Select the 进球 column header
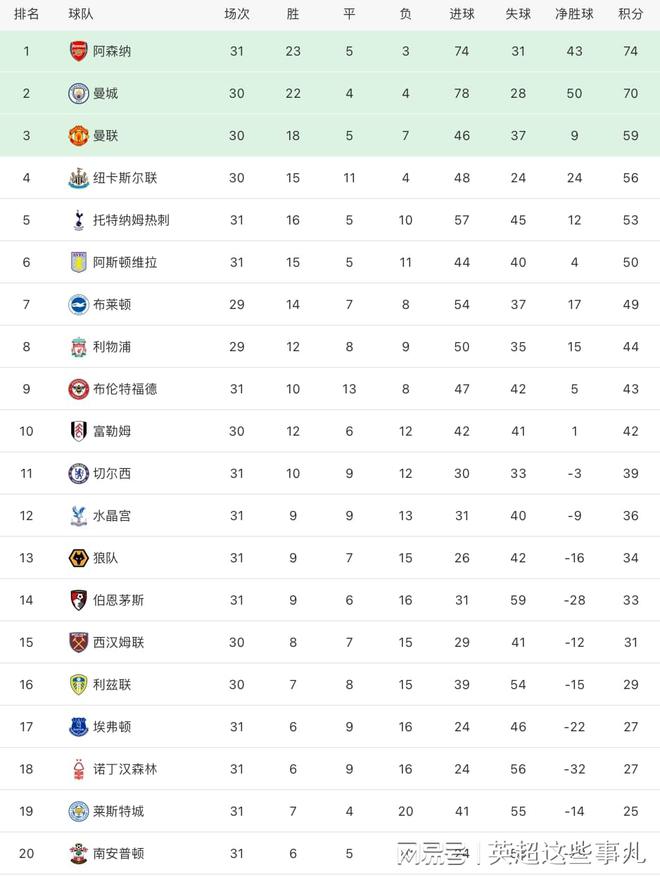The image size is (660, 877). [x=461, y=14]
